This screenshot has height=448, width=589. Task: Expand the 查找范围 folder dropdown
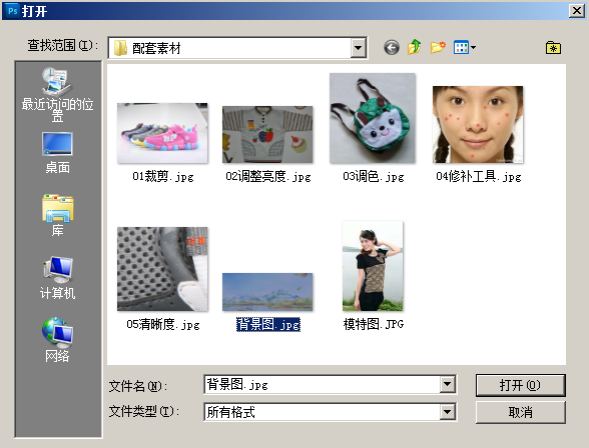click(358, 48)
